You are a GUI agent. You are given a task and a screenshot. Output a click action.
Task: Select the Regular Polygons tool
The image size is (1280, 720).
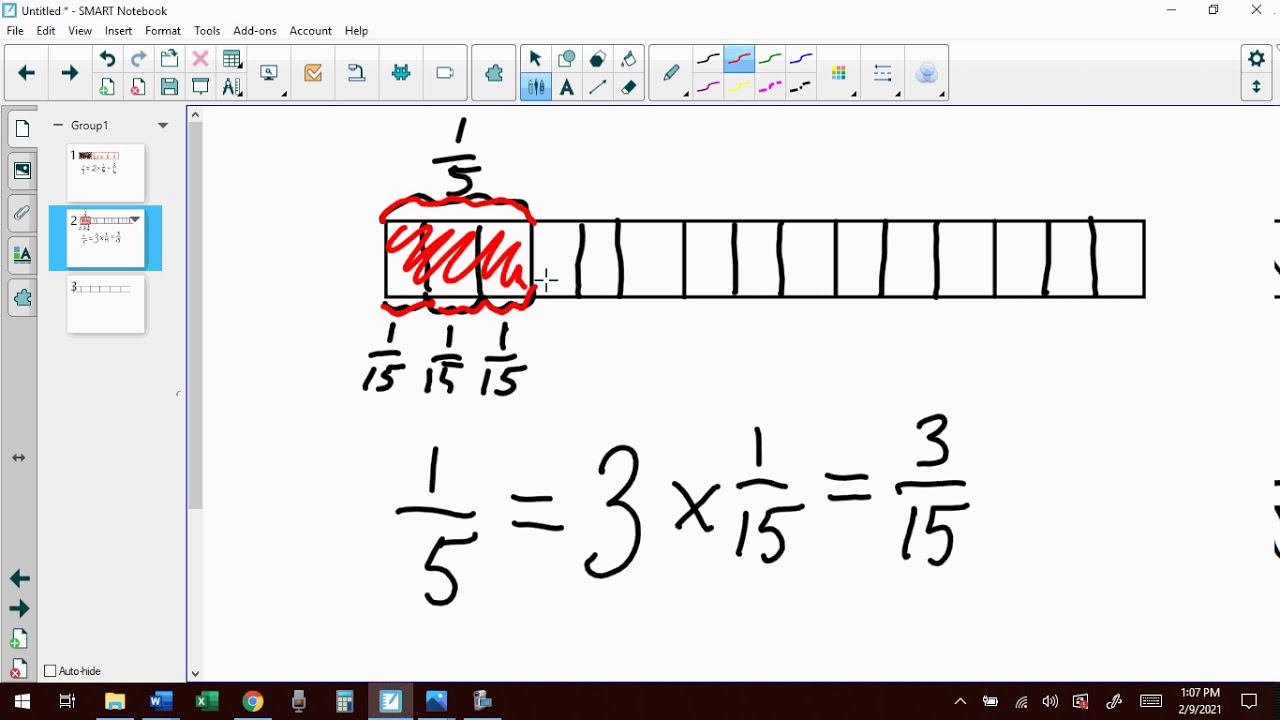(x=597, y=59)
